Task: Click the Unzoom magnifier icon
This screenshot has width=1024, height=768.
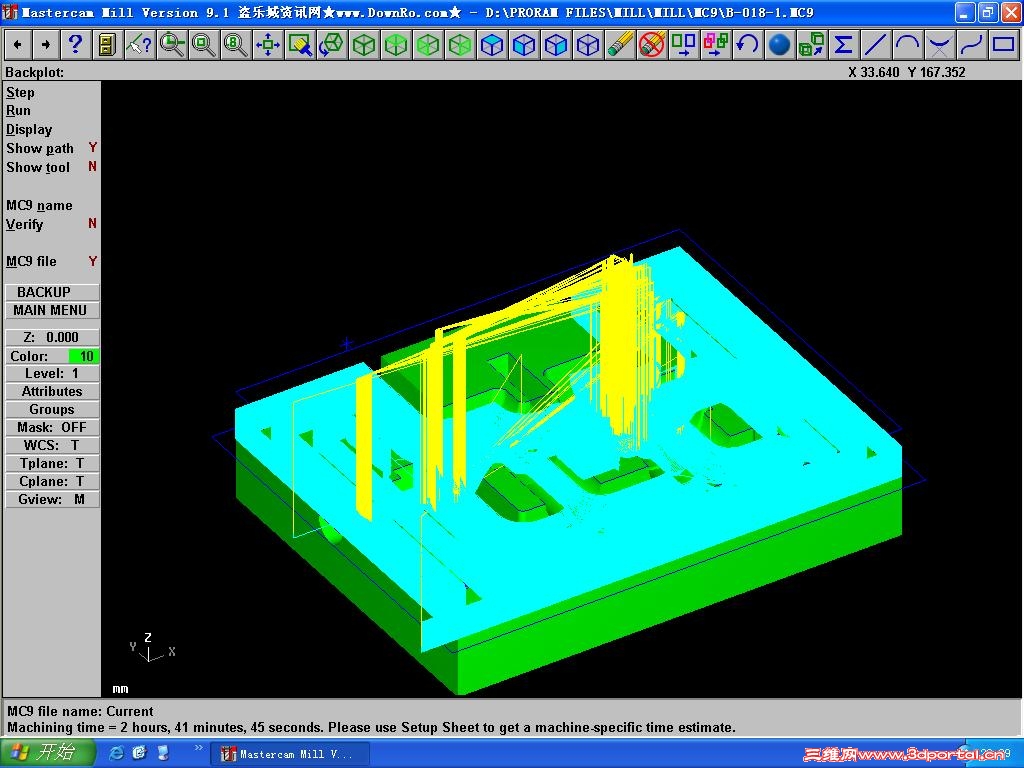Action: click(x=172, y=45)
